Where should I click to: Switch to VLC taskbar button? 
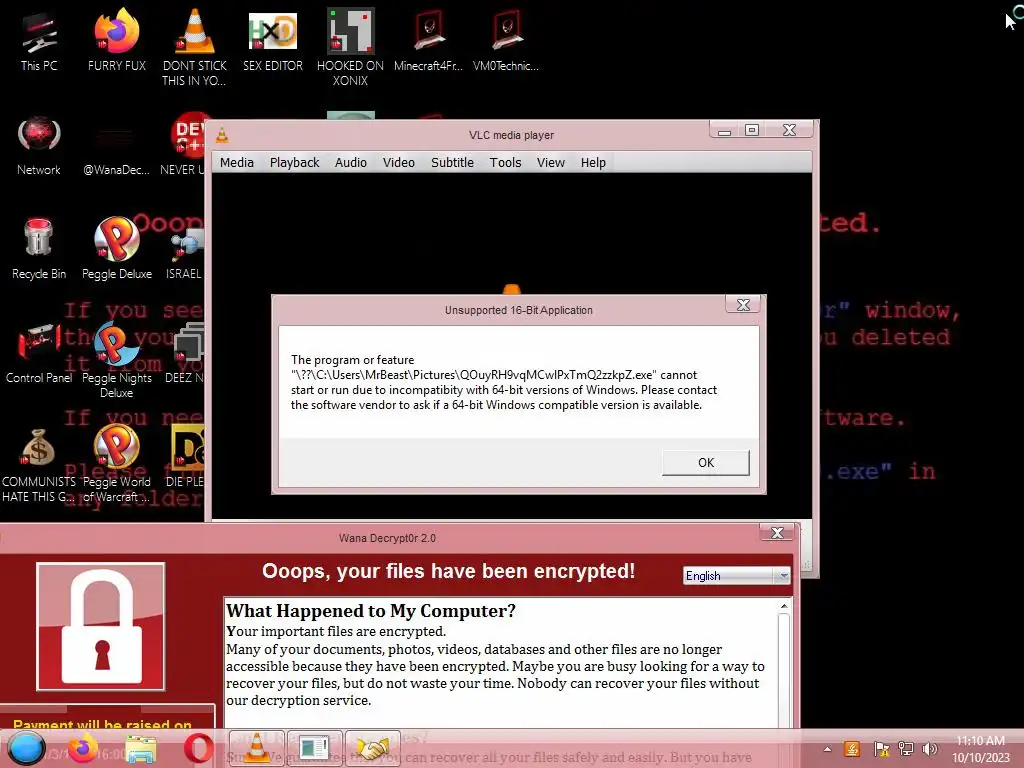(257, 748)
